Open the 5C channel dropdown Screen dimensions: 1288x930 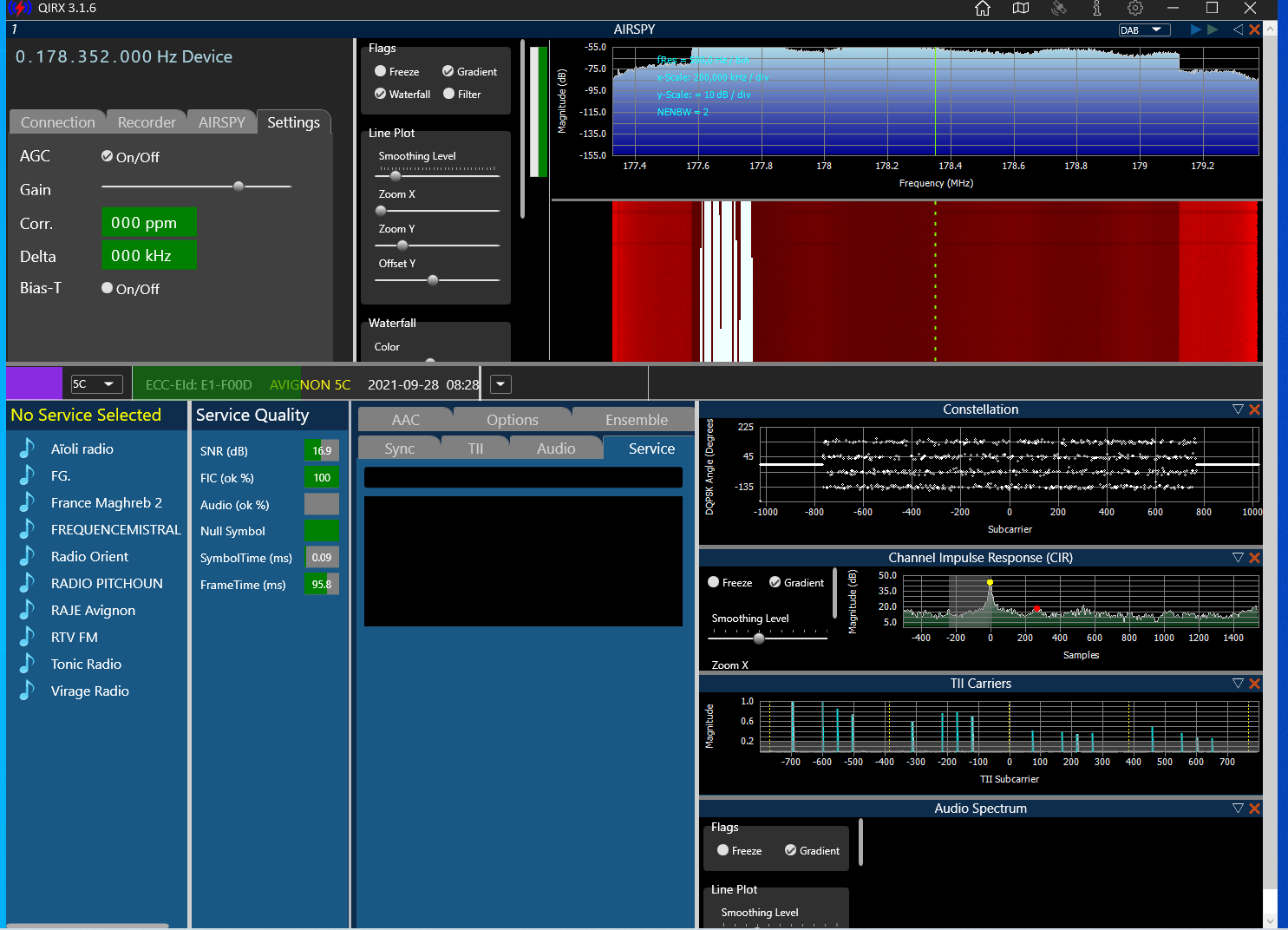[96, 384]
